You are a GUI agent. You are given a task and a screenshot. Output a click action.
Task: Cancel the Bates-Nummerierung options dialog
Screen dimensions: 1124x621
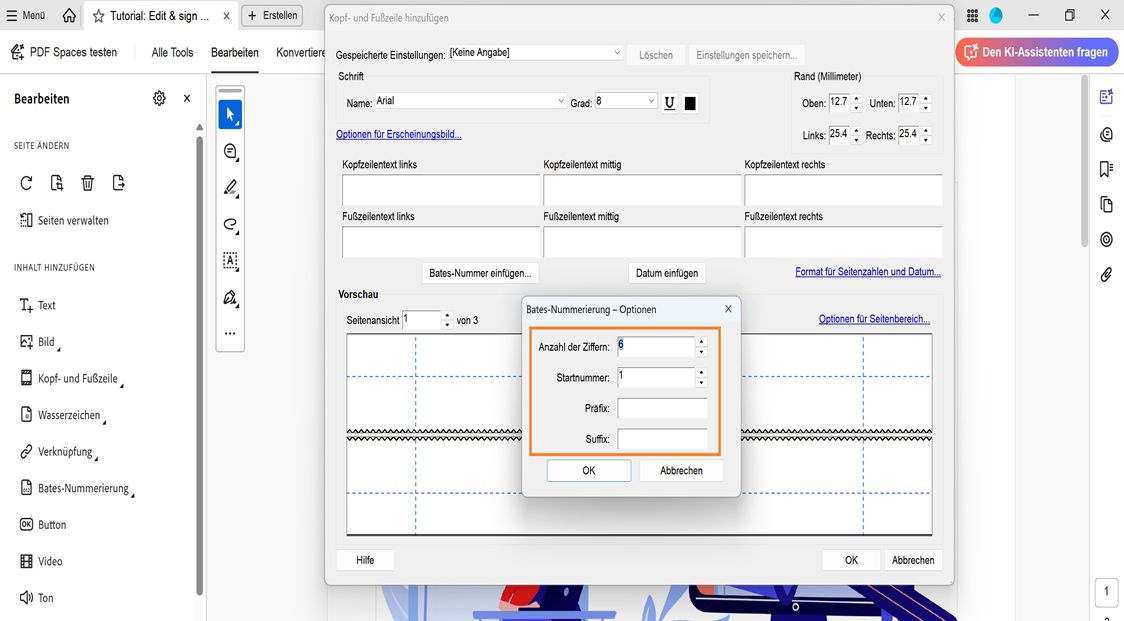681,470
